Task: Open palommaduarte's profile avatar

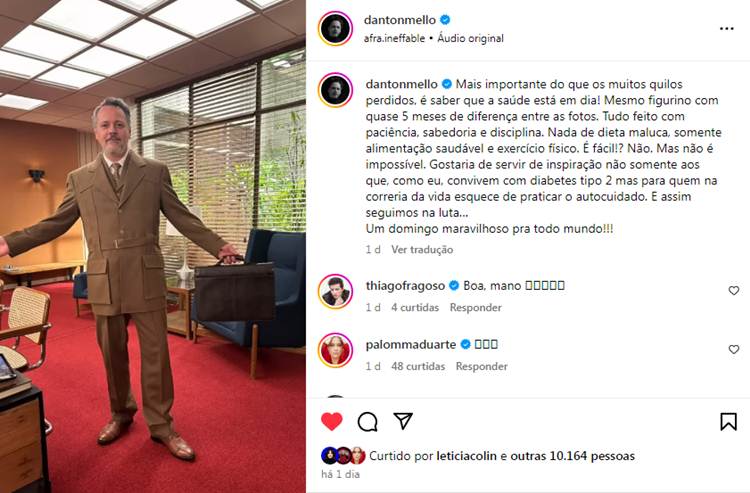Action: 335,351
